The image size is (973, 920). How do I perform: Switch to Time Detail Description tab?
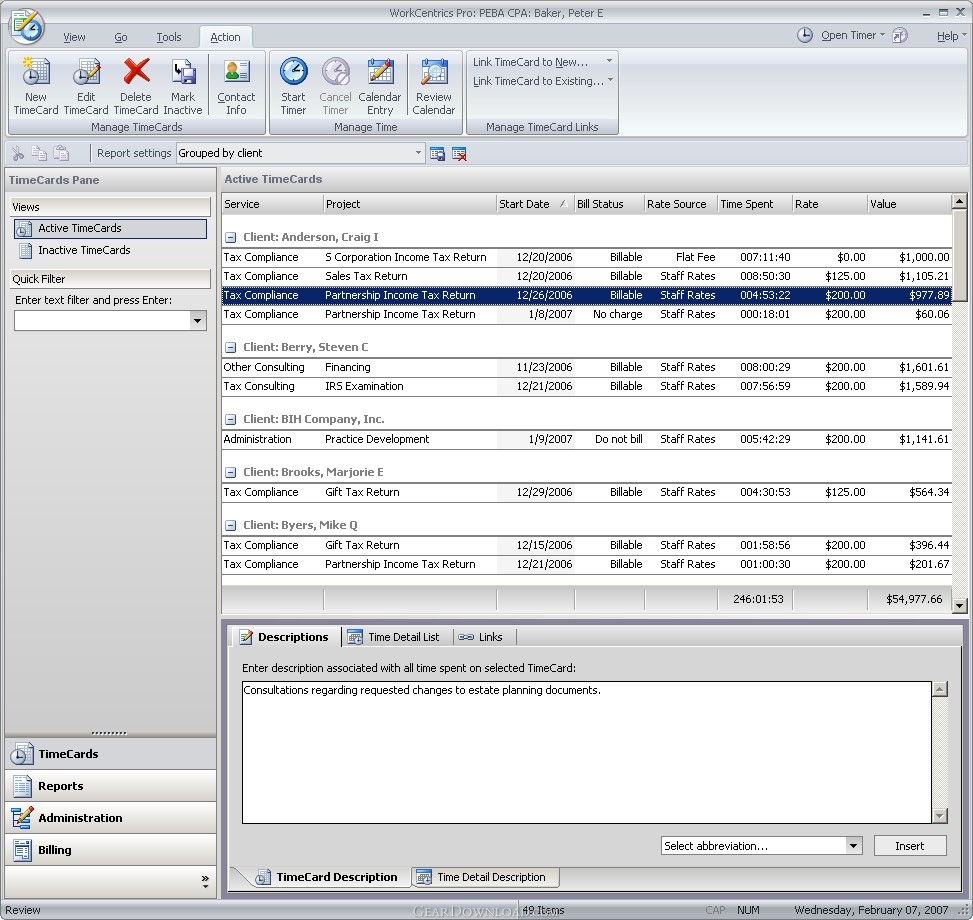coord(485,877)
